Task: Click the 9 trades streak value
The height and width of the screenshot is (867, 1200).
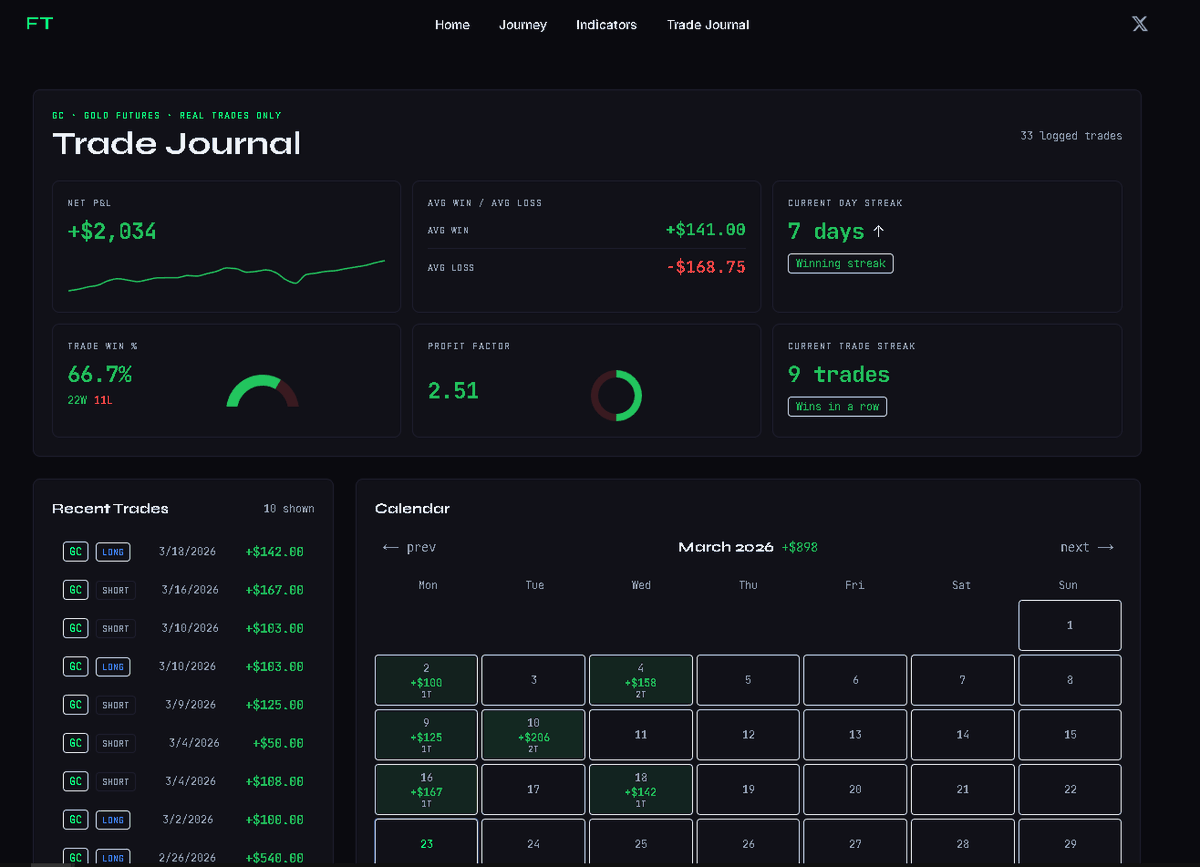Action: coord(838,375)
